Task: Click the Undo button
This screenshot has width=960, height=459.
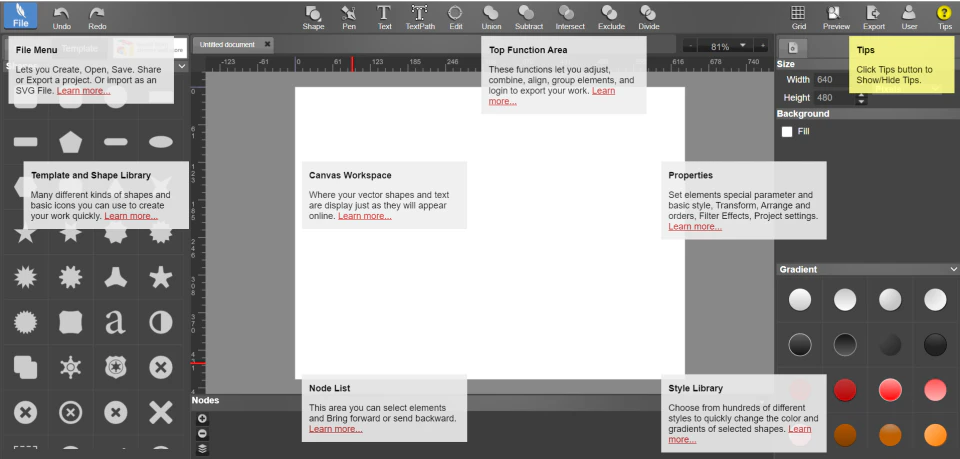Action: 61,18
